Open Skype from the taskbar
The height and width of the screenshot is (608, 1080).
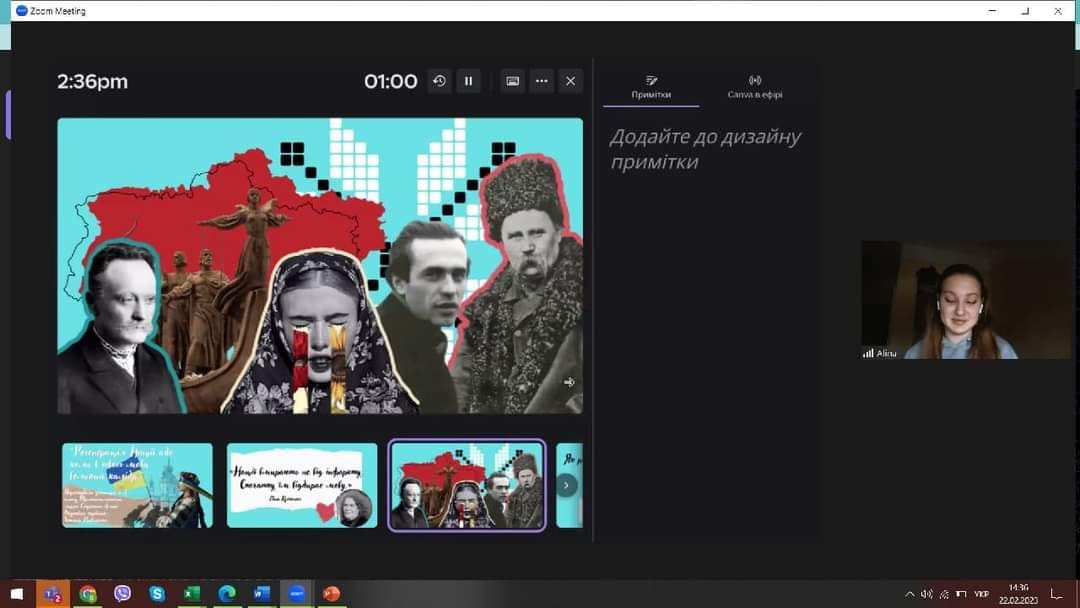click(157, 594)
